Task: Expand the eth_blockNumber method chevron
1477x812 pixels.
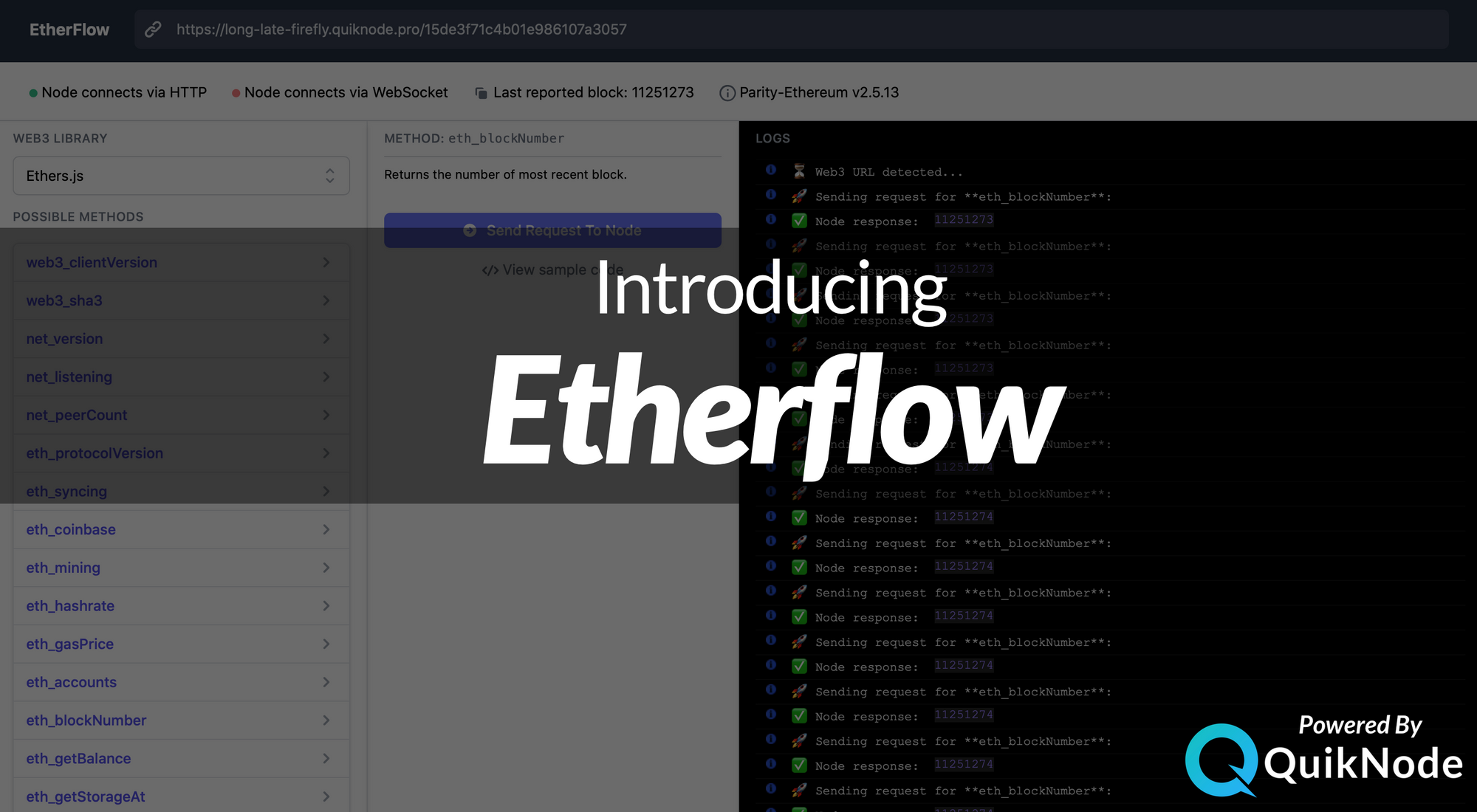Action: point(326,720)
